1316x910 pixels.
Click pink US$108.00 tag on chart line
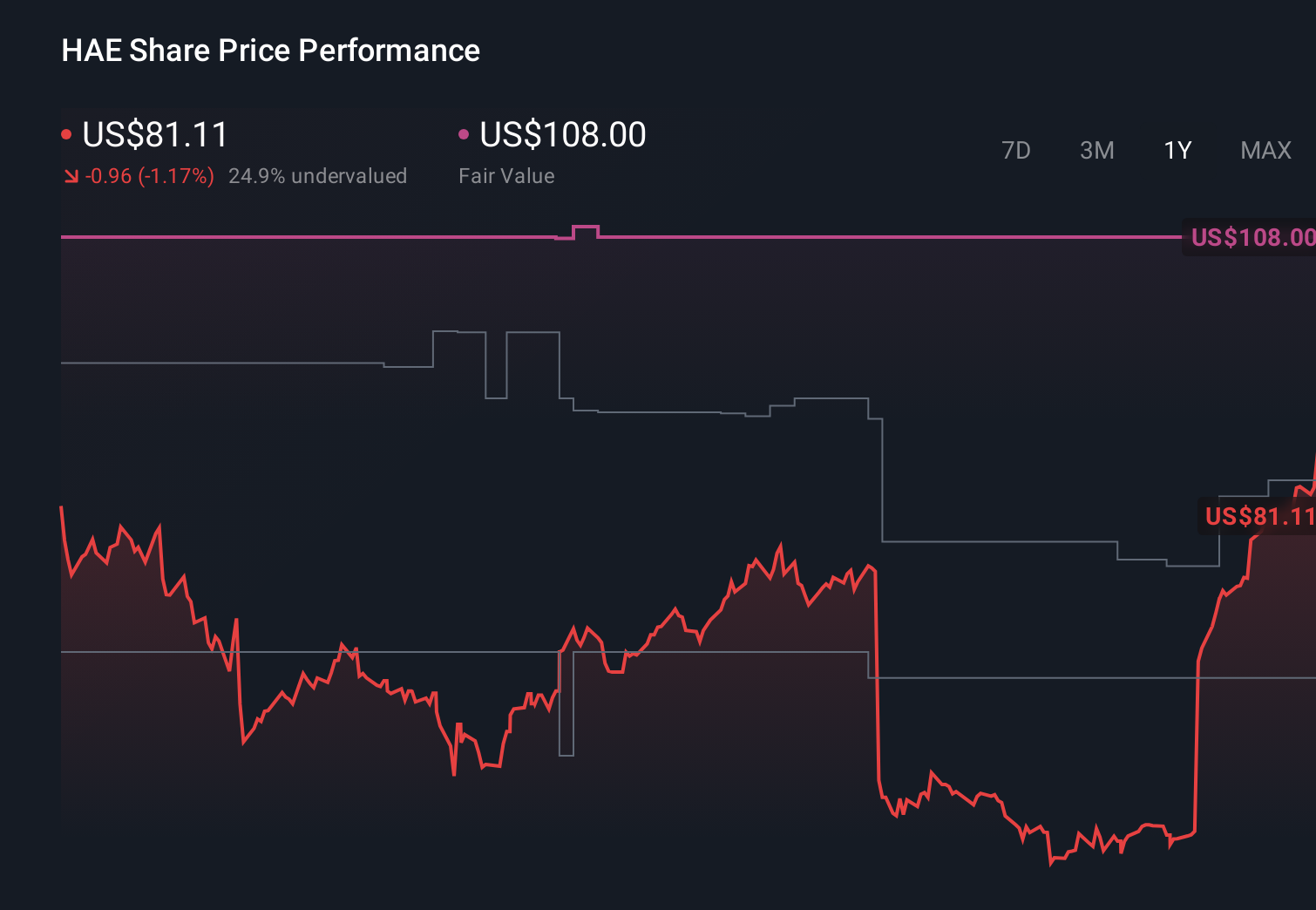pyautogui.click(x=1252, y=237)
